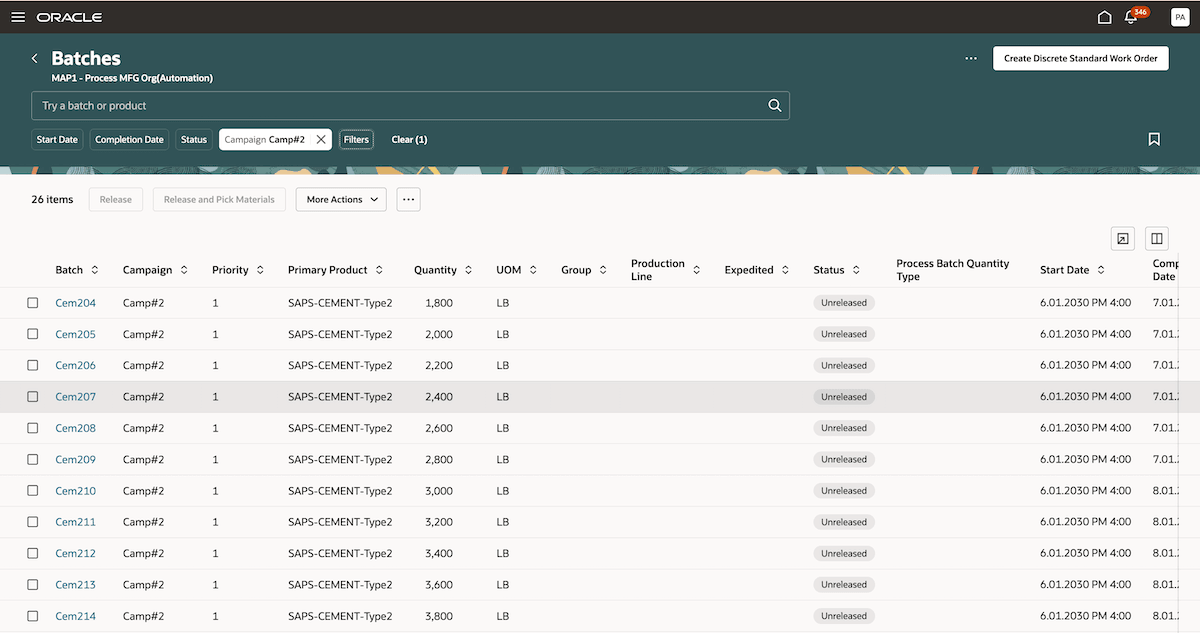Screen dimensions: 1200x633
Task: Open the hamburger navigation menu
Action: click(18, 17)
